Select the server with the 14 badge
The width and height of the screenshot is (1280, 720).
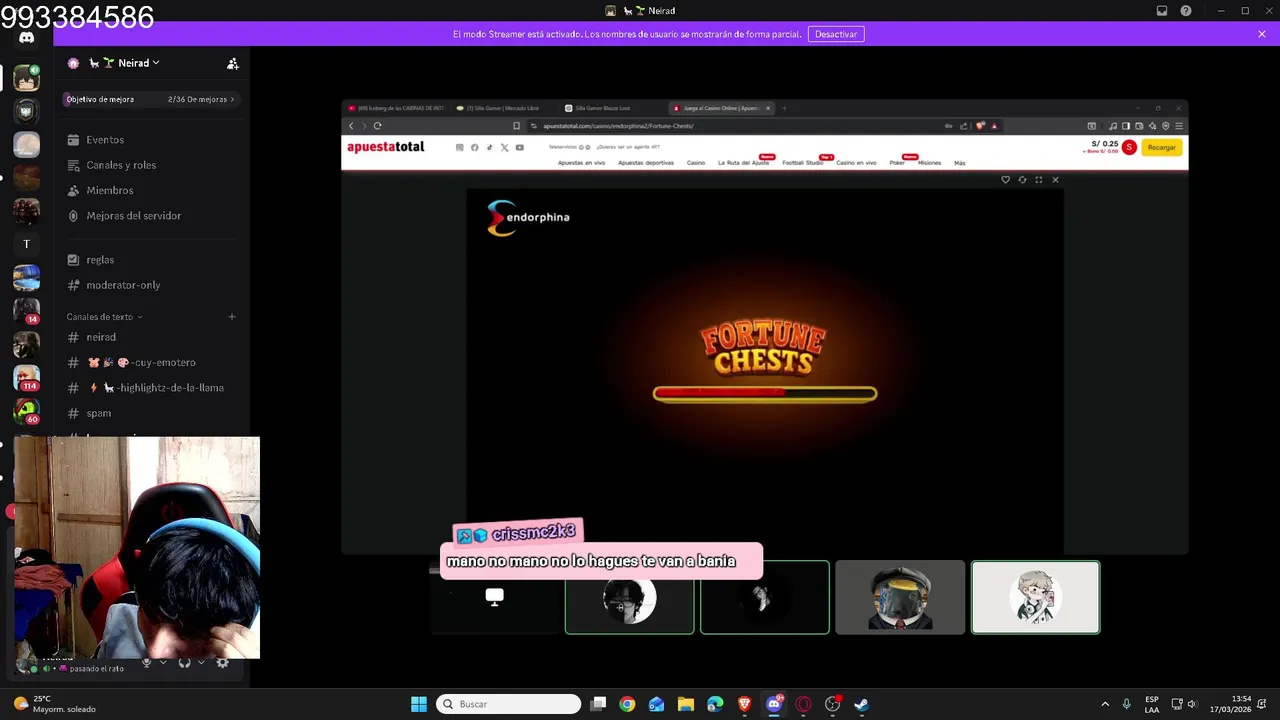tap(26, 311)
